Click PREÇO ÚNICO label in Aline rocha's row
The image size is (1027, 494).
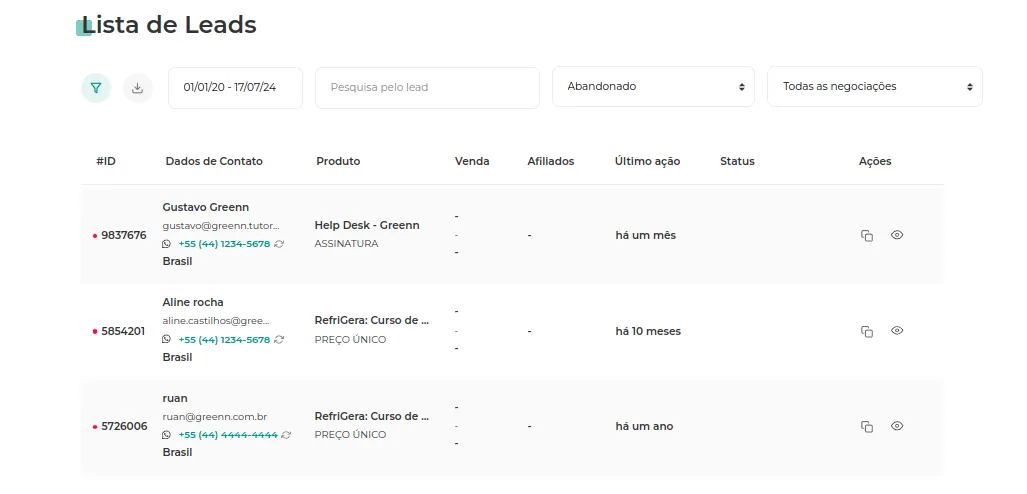[350, 339]
